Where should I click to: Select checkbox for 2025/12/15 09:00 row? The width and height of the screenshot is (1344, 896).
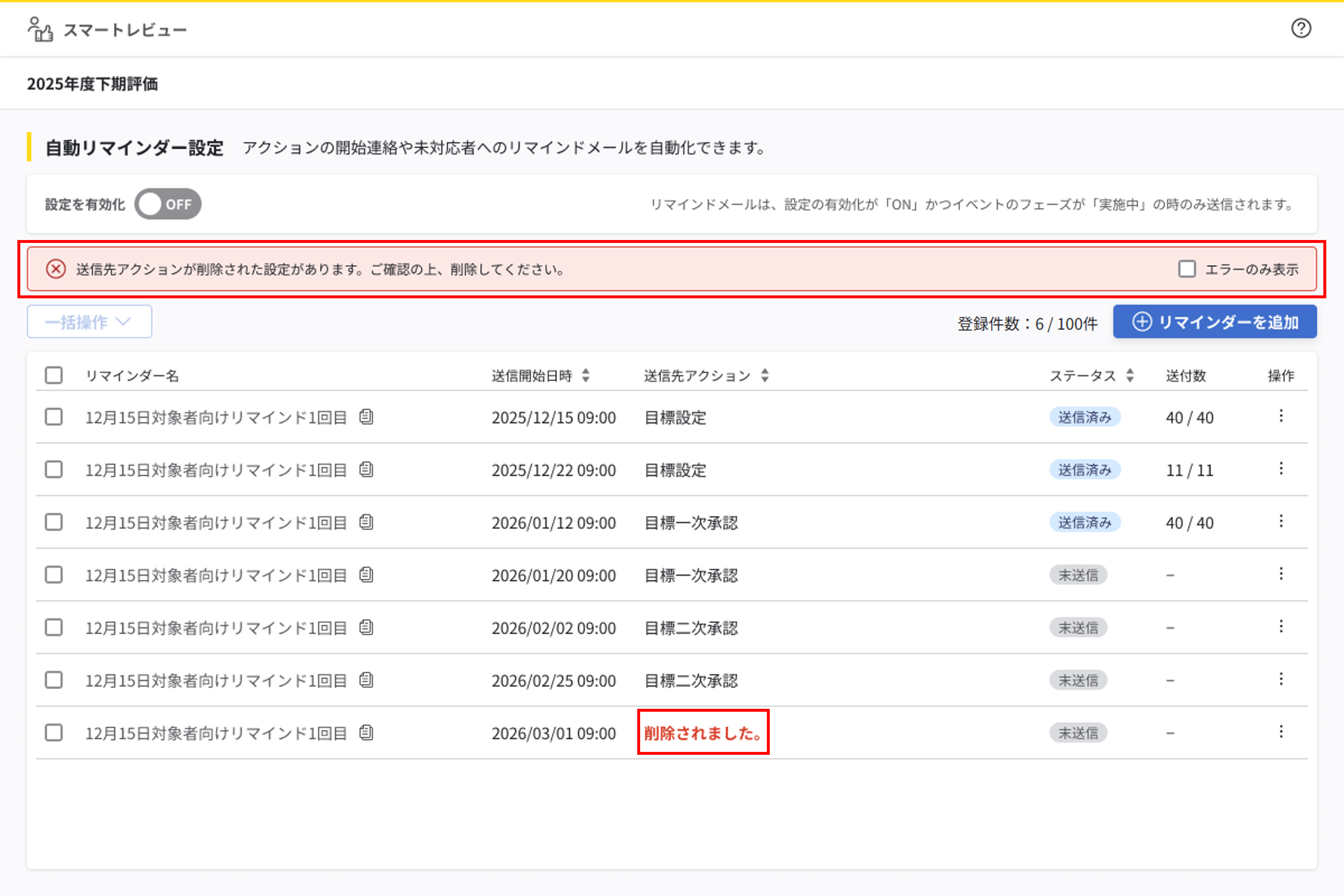pos(54,417)
